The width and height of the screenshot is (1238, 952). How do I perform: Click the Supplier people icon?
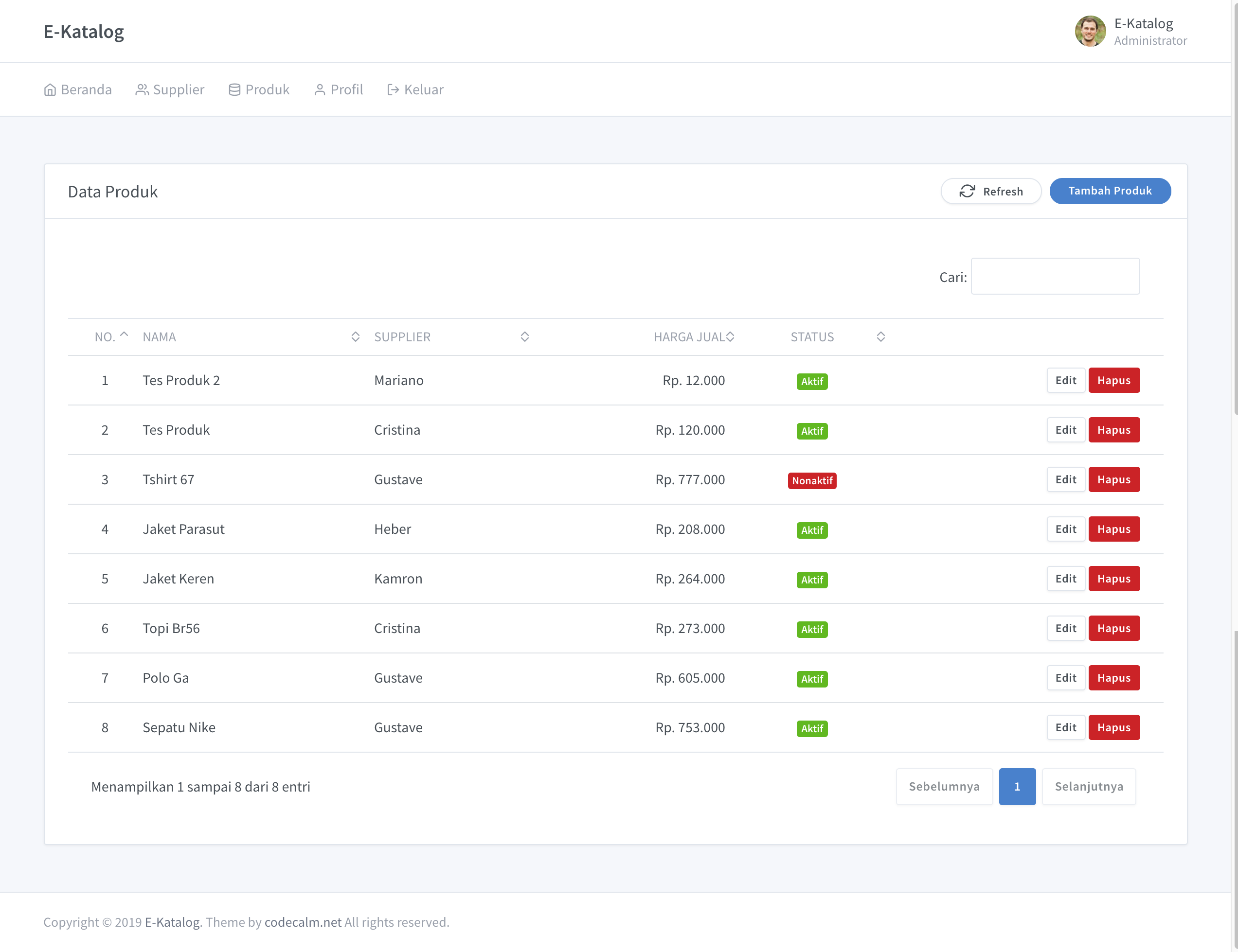[x=142, y=89]
